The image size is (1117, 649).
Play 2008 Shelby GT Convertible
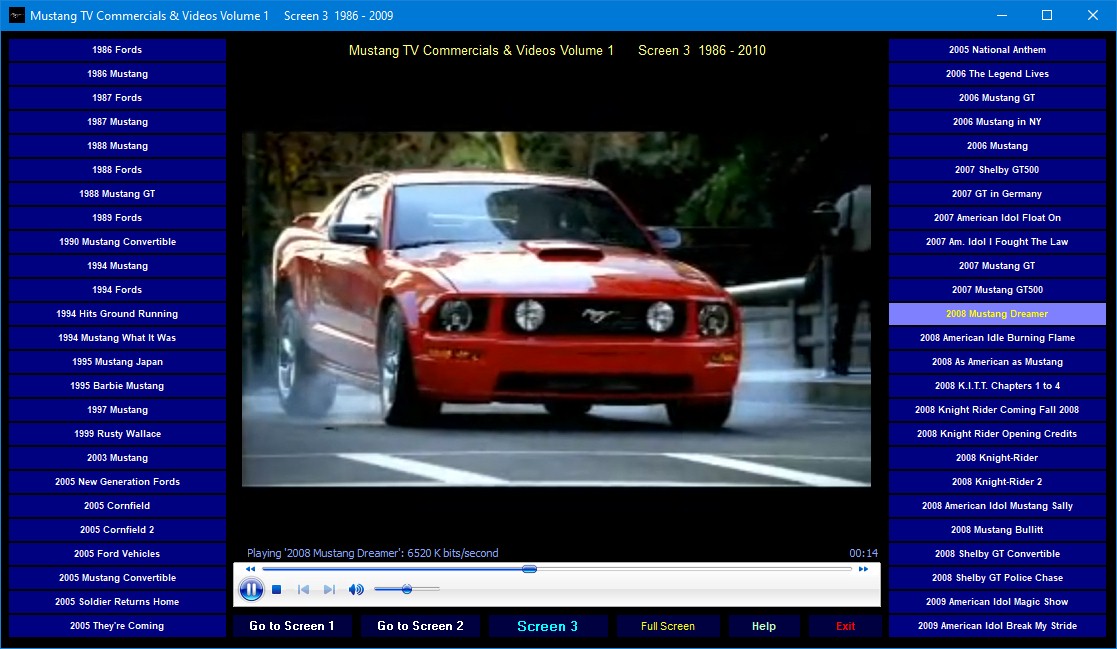coord(997,554)
